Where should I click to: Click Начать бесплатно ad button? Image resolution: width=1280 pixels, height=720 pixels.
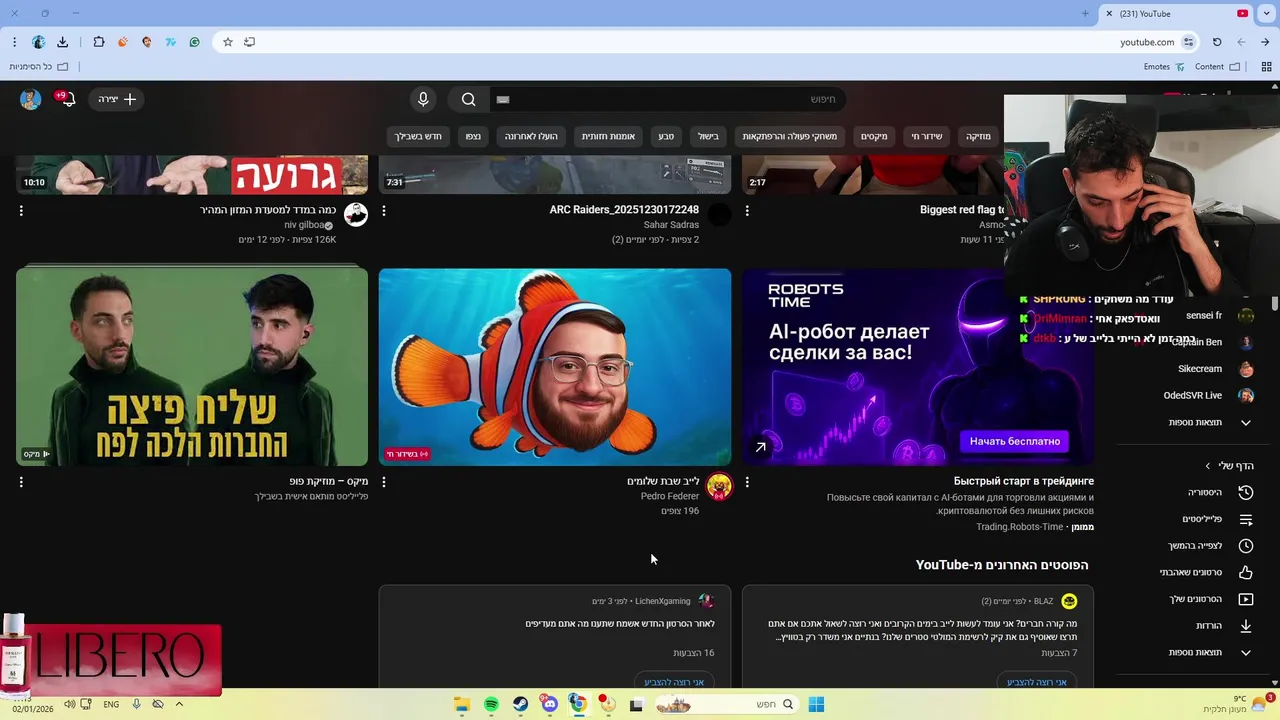(x=1014, y=441)
